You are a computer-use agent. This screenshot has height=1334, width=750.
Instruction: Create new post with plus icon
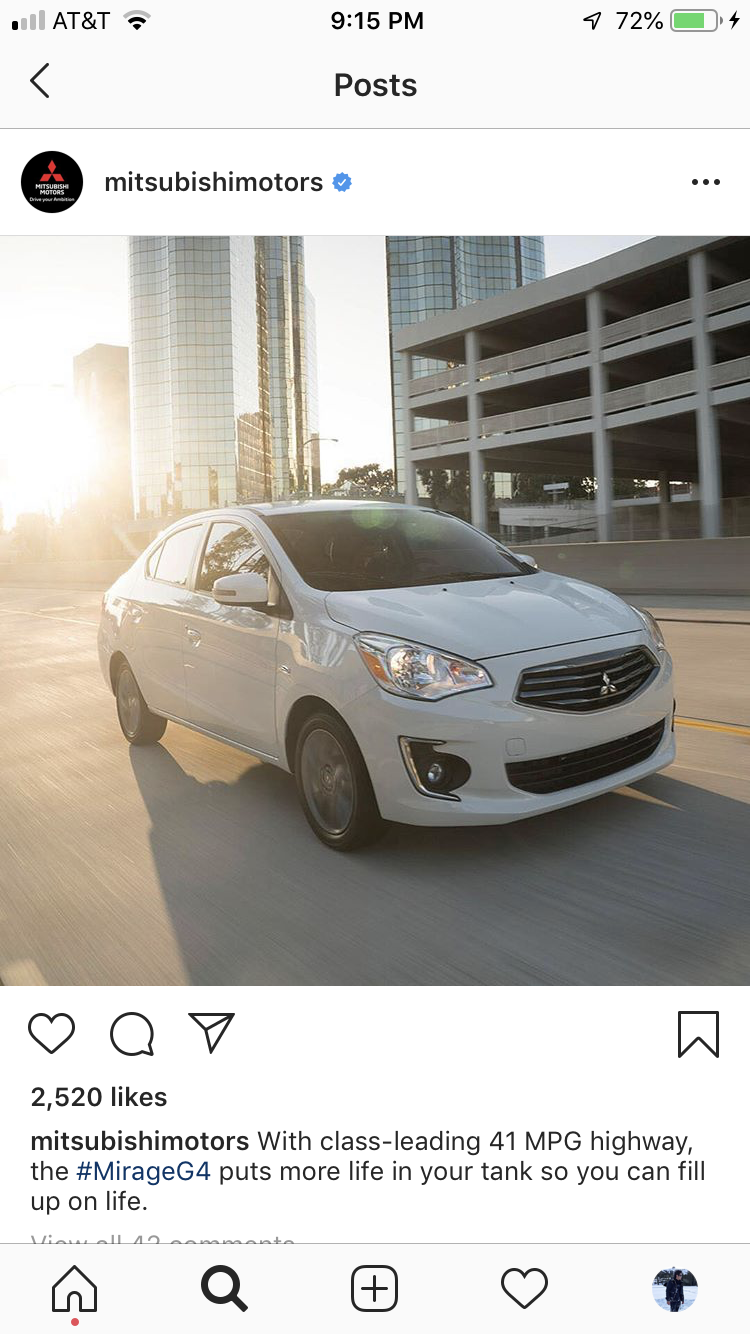pos(374,1289)
